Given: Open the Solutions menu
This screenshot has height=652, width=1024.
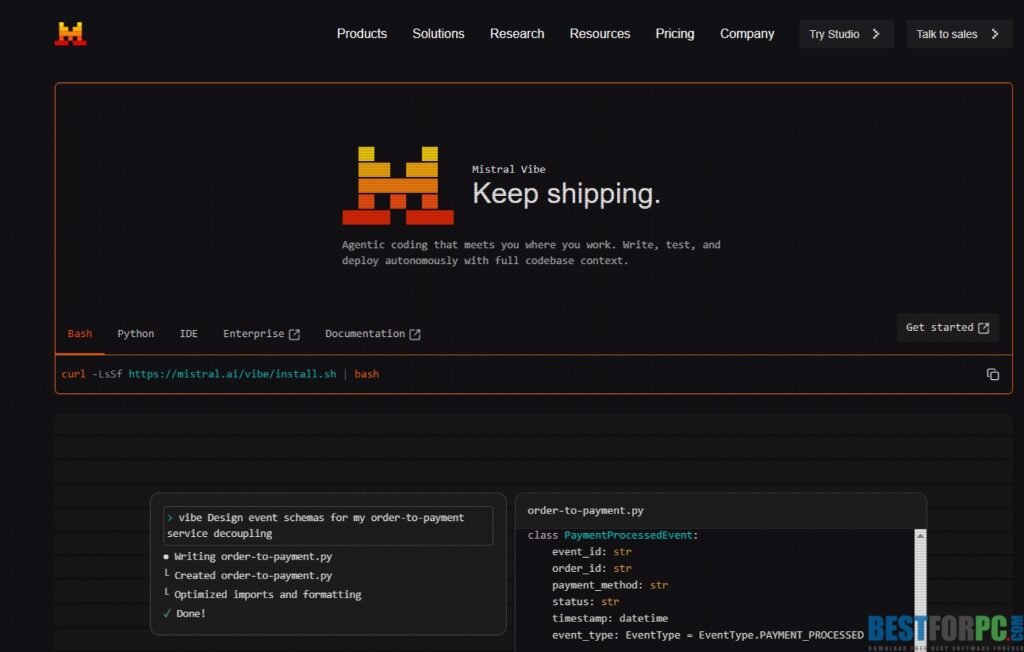Looking at the screenshot, I should tap(438, 34).
